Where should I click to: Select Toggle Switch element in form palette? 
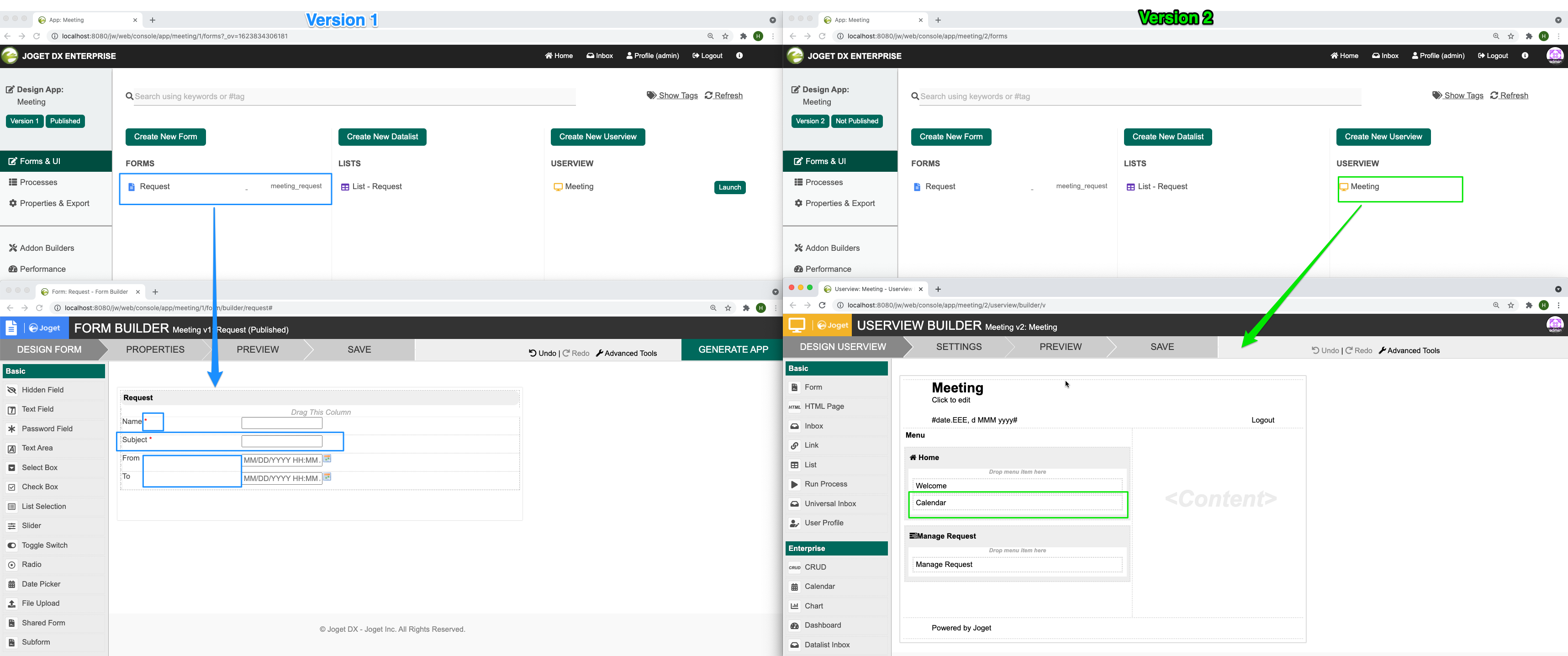44,545
